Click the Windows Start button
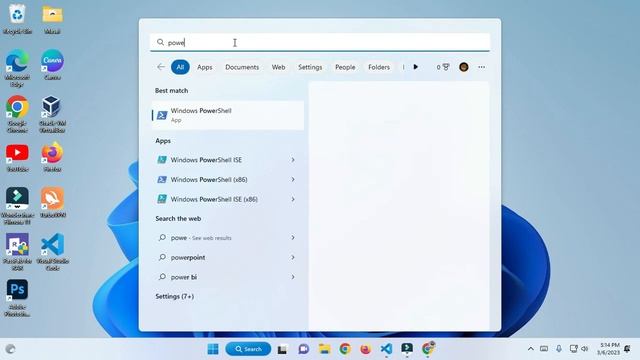 [213, 349]
